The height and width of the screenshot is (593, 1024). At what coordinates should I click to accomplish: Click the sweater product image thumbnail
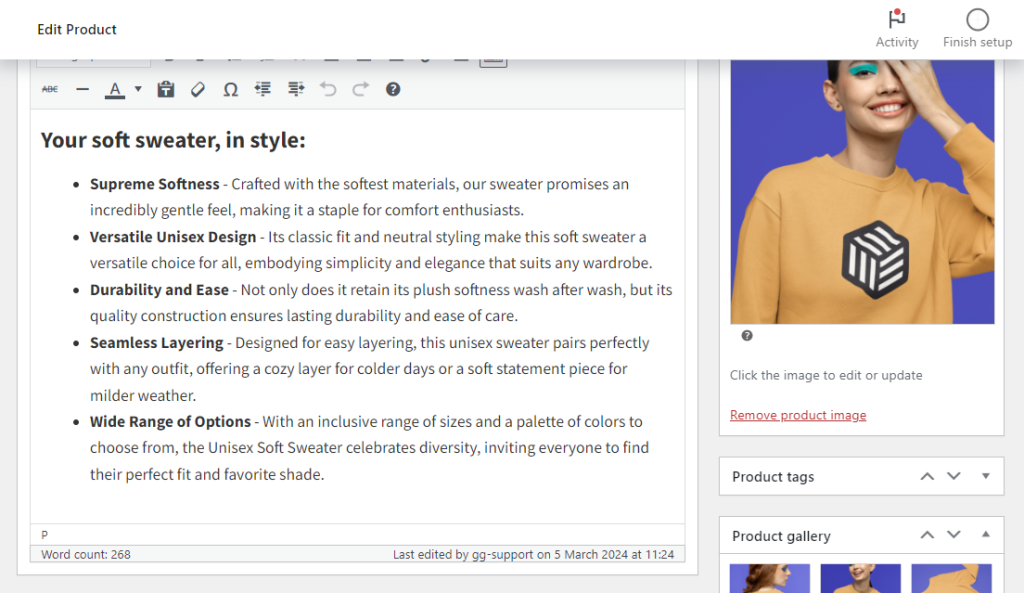(861, 190)
